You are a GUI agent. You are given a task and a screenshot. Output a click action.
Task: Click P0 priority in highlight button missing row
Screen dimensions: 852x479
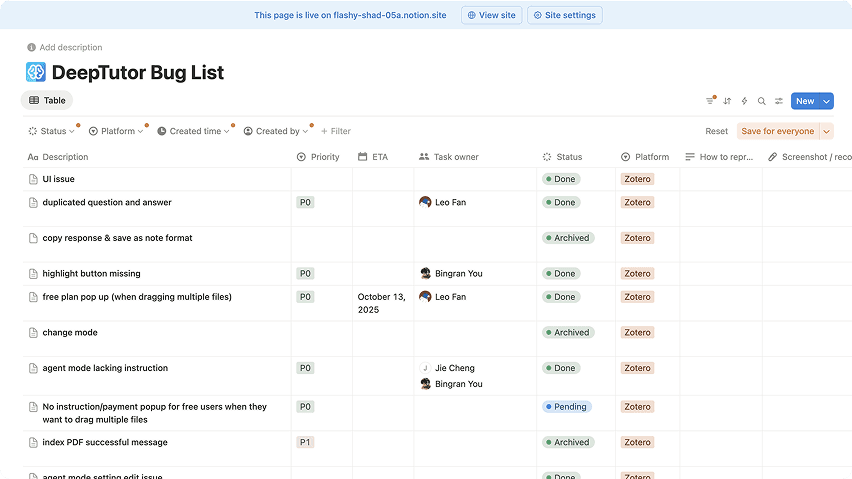click(305, 273)
